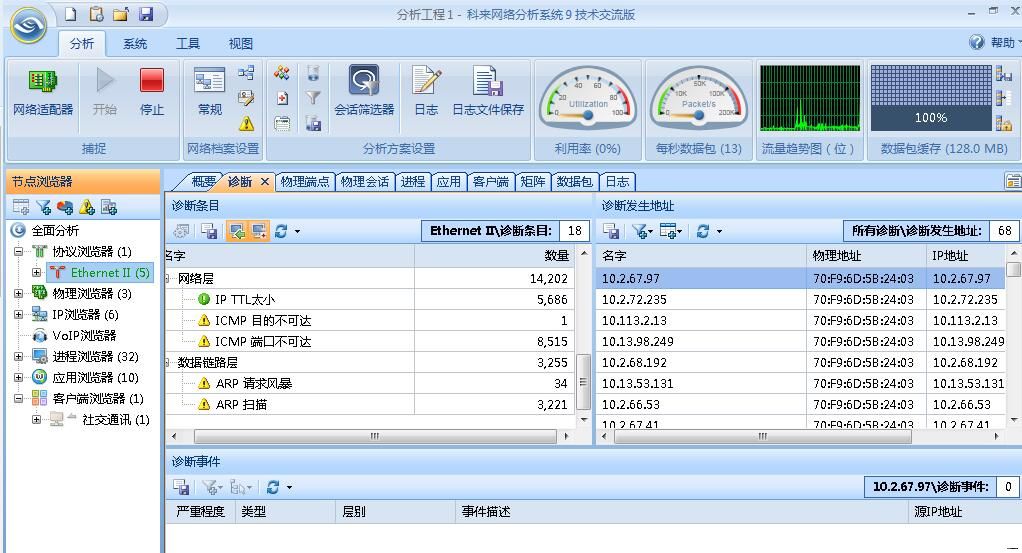This screenshot has height=553, width=1022.
Task: Expand the 物理浏览器 tree node
Action: coord(18,293)
